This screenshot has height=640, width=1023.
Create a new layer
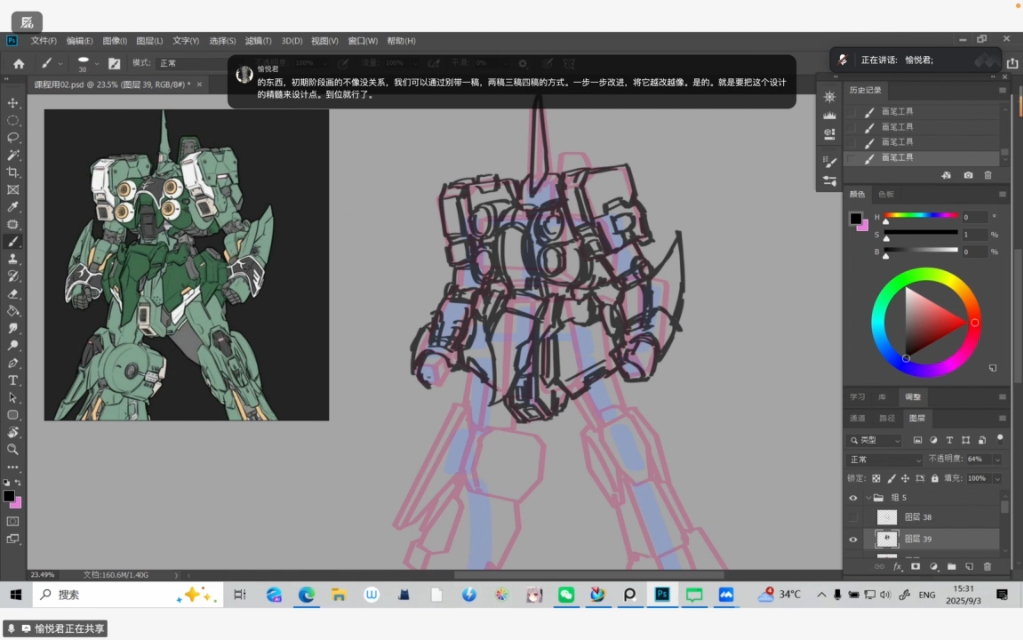(970, 566)
